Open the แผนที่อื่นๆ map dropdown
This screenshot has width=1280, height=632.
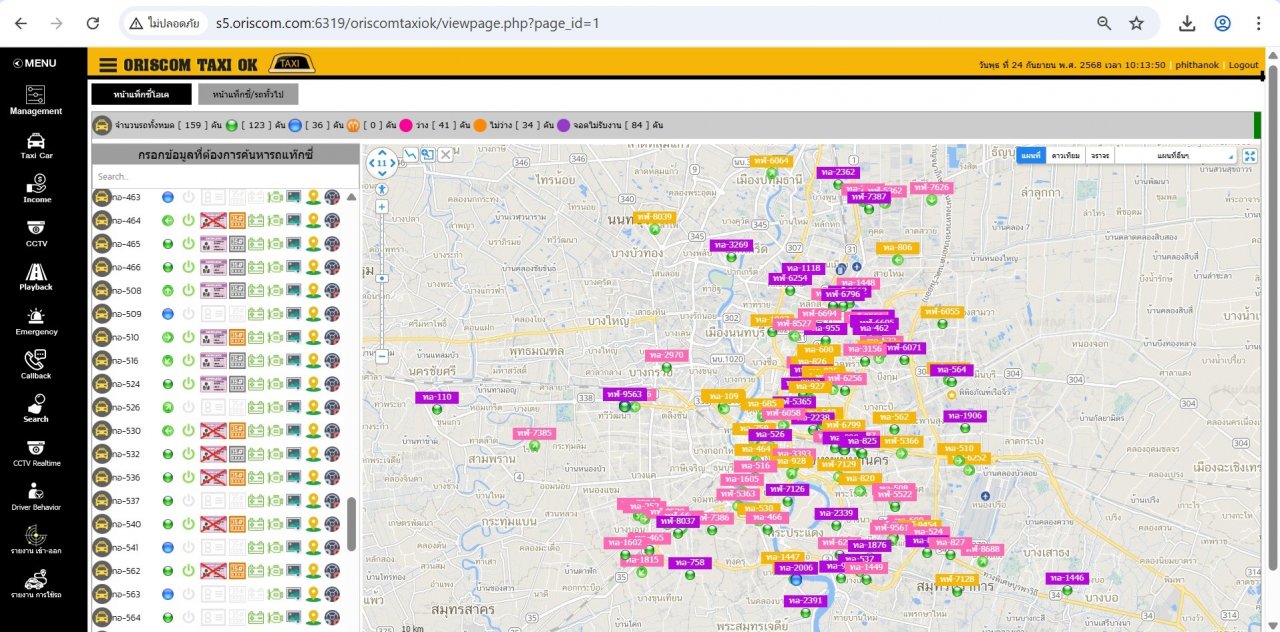[1176, 156]
